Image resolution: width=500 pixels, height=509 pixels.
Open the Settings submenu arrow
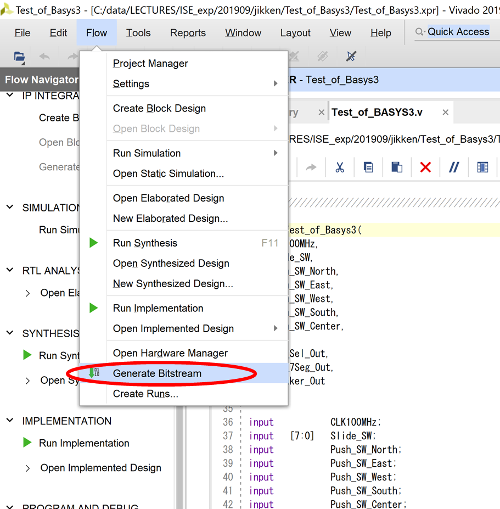click(275, 83)
